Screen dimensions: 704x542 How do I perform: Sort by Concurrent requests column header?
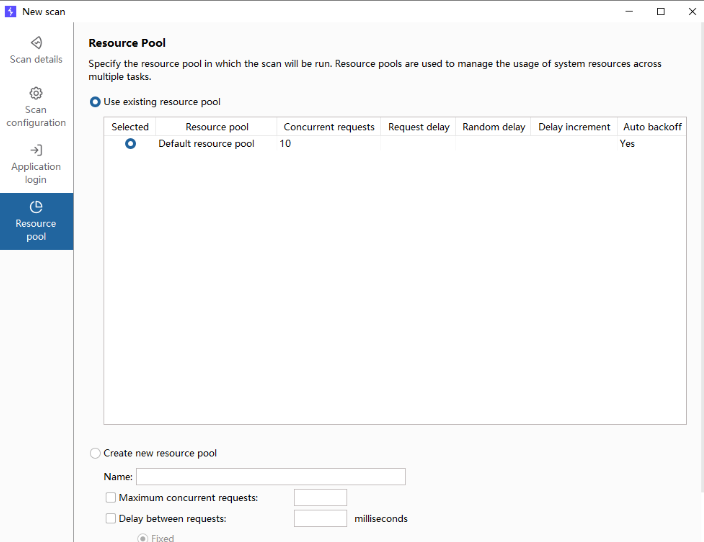tap(329, 127)
